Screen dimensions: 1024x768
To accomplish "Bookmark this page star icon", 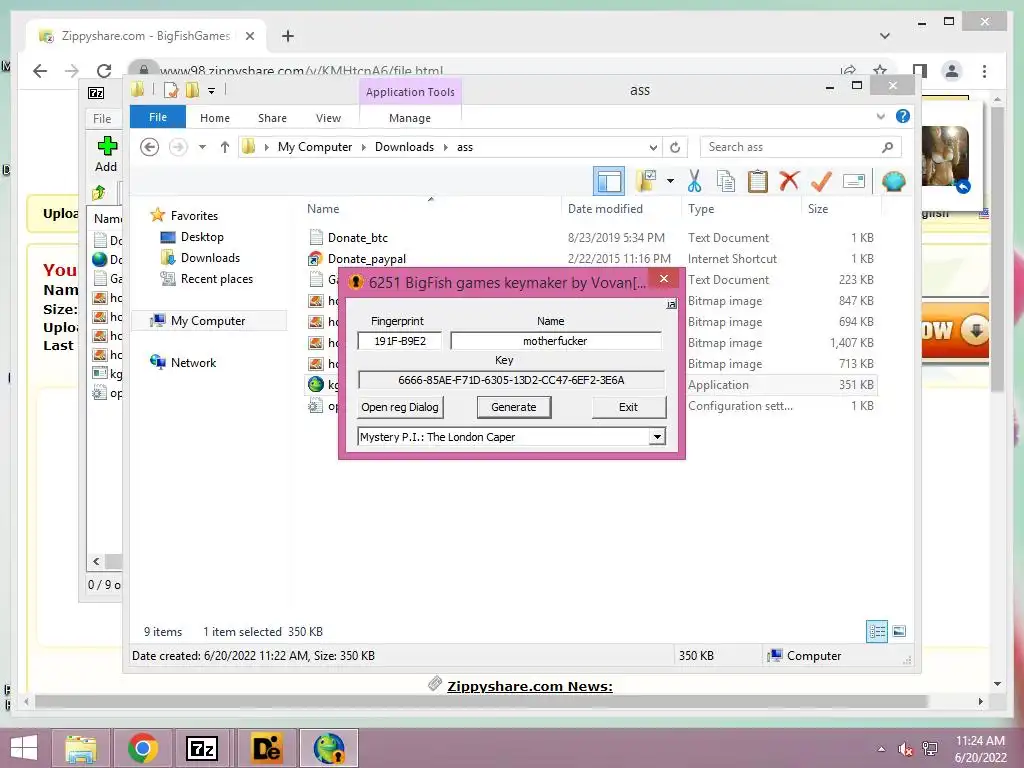I will tap(880, 71).
